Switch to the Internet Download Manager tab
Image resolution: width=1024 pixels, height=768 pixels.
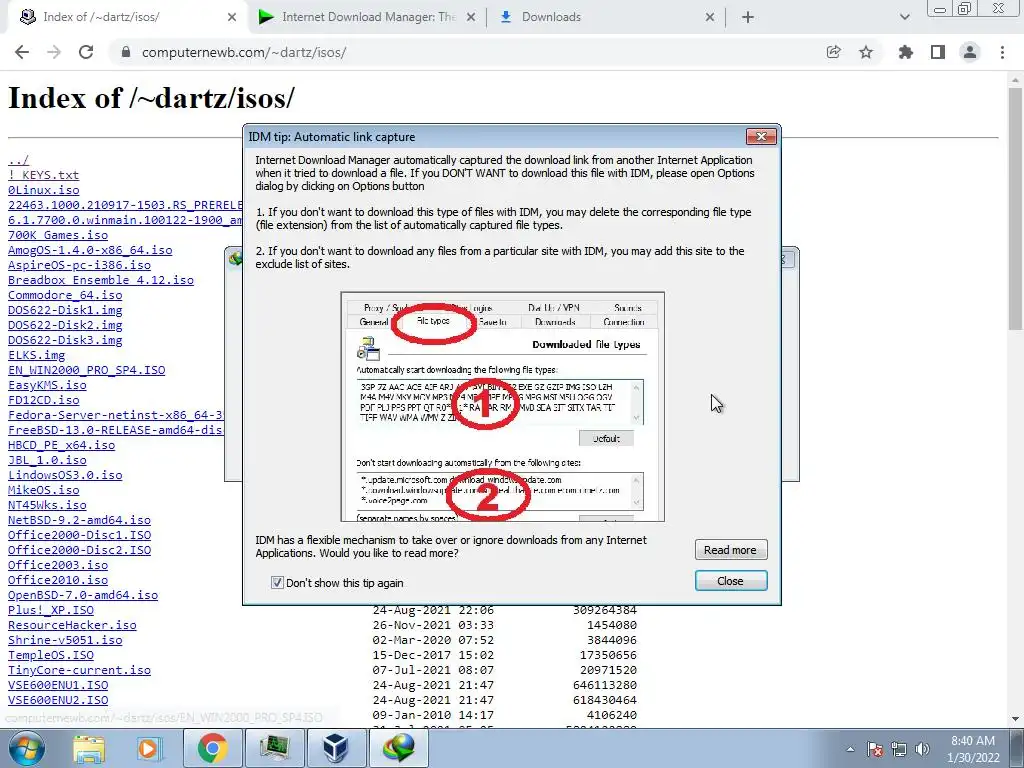click(368, 18)
